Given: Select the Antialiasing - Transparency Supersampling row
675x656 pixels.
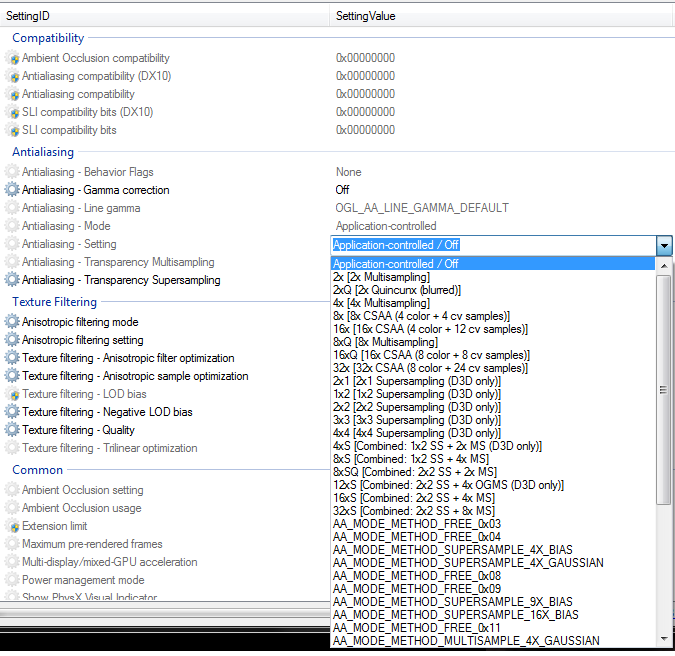Looking at the screenshot, I should click(x=165, y=279).
